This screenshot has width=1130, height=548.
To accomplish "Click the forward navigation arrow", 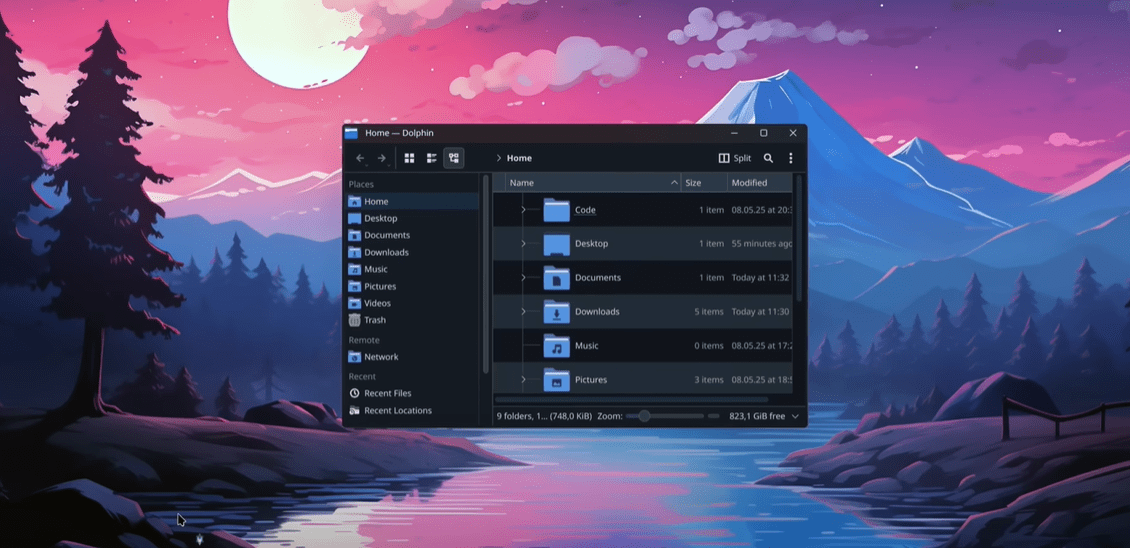I will (x=382, y=158).
